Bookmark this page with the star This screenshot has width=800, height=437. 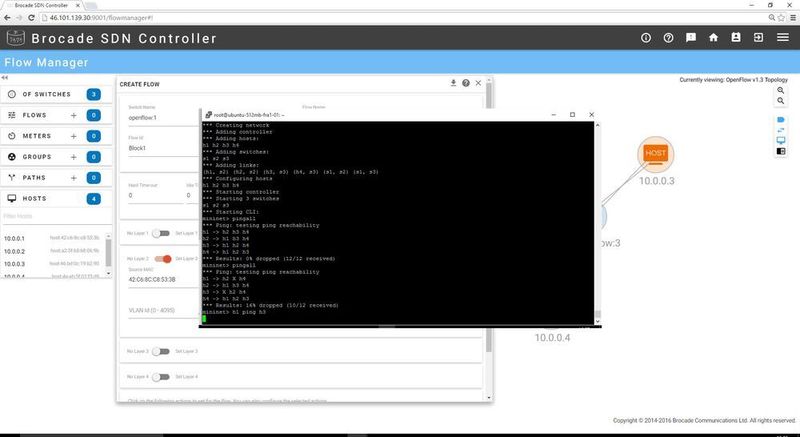tap(781, 17)
